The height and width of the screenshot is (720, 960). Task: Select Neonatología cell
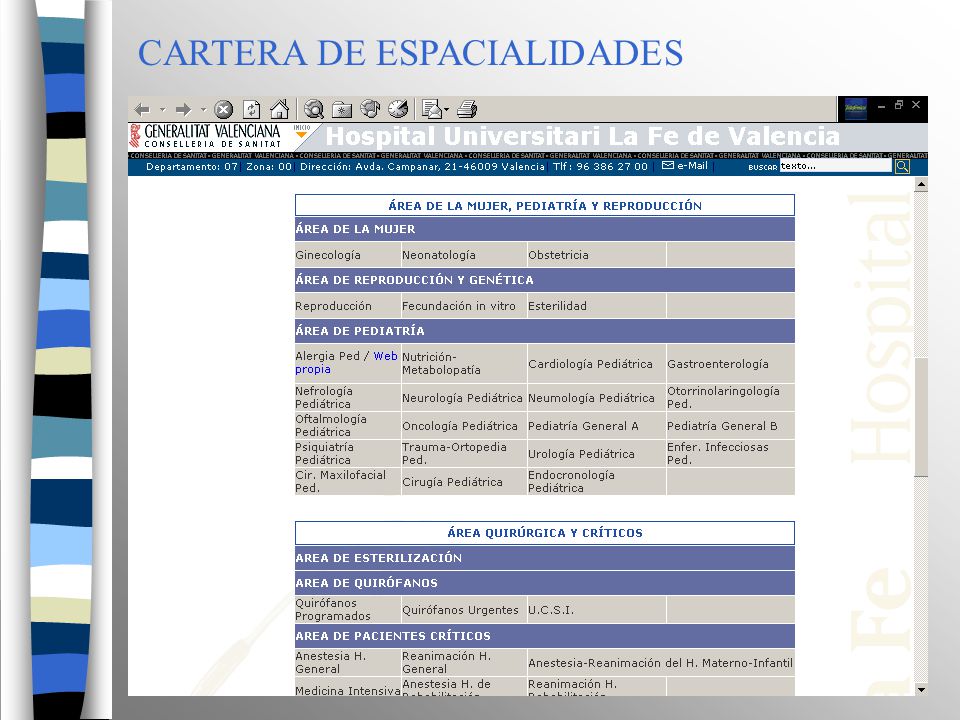[463, 255]
